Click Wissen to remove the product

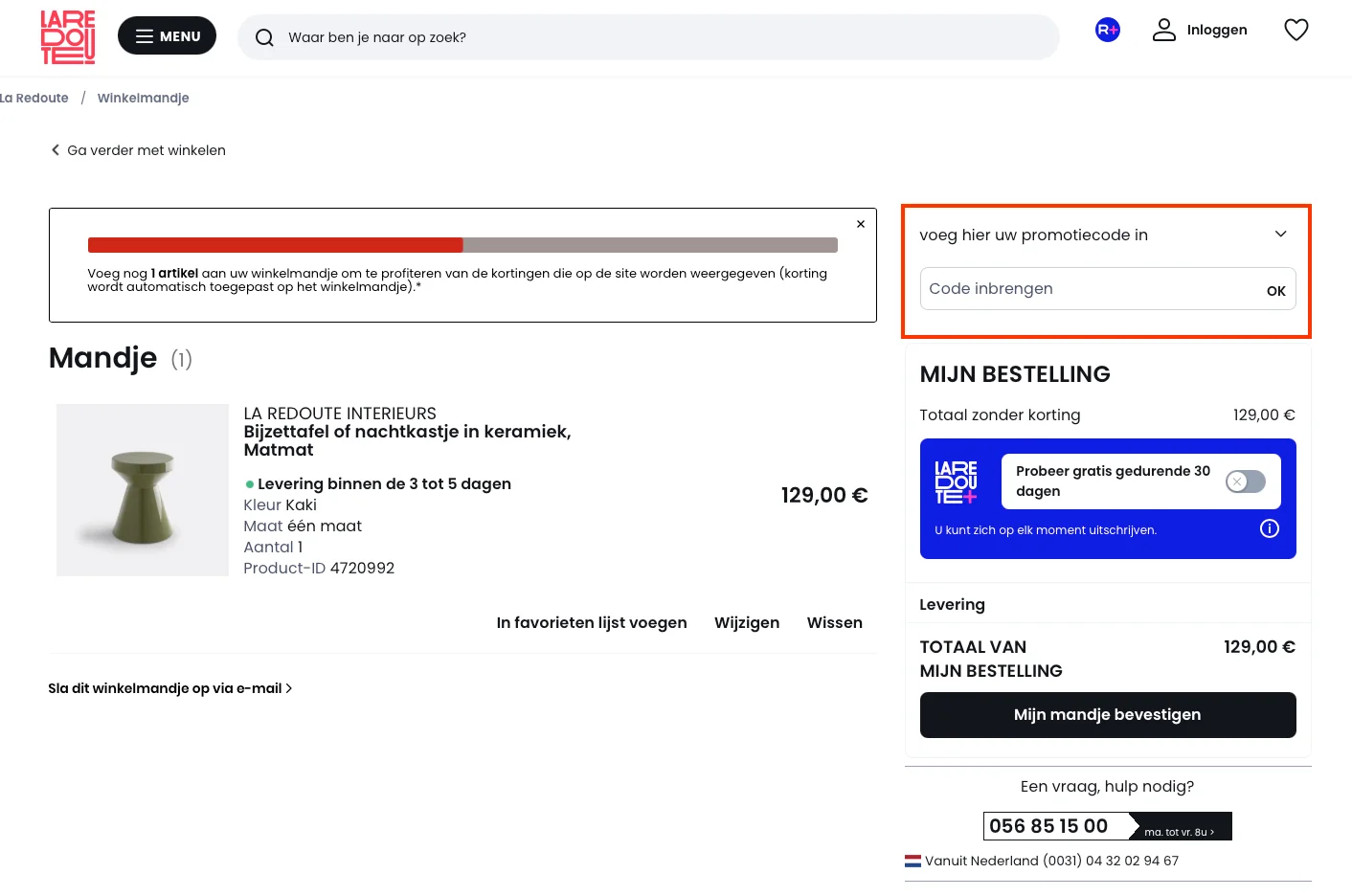(834, 622)
